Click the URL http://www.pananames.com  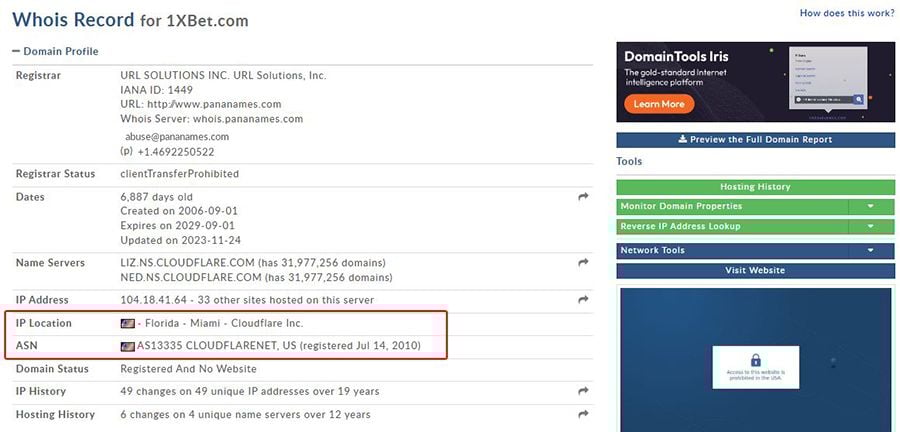click(x=214, y=104)
